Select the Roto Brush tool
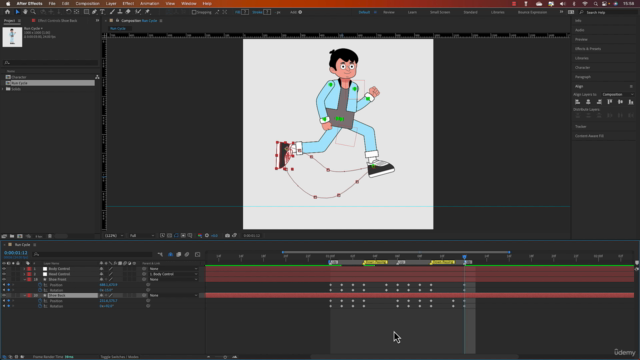The width and height of the screenshot is (640, 360). (x=138, y=12)
